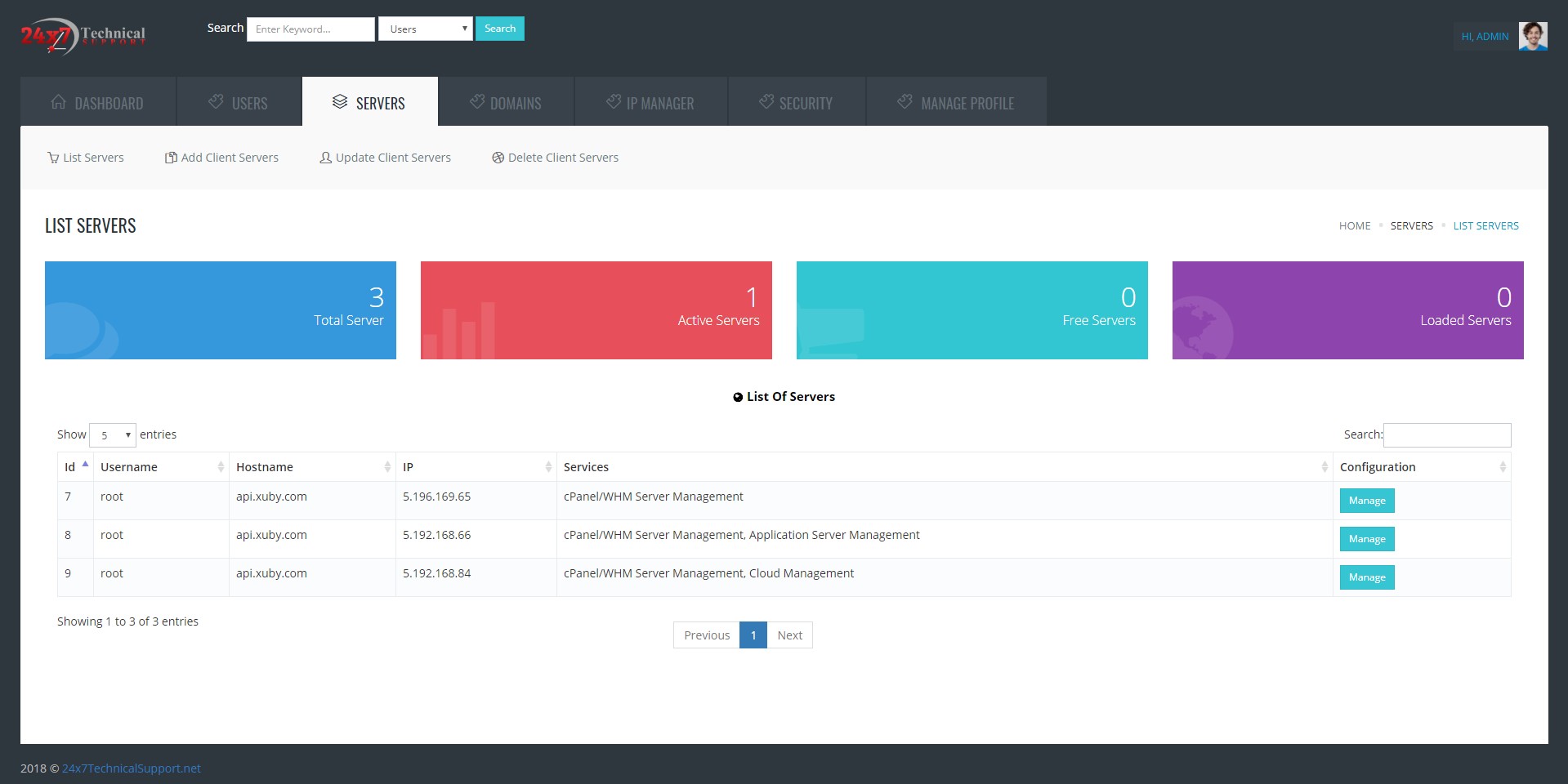This screenshot has height=784, width=1568.
Task: Click the Dashboard home icon
Action: (x=59, y=102)
